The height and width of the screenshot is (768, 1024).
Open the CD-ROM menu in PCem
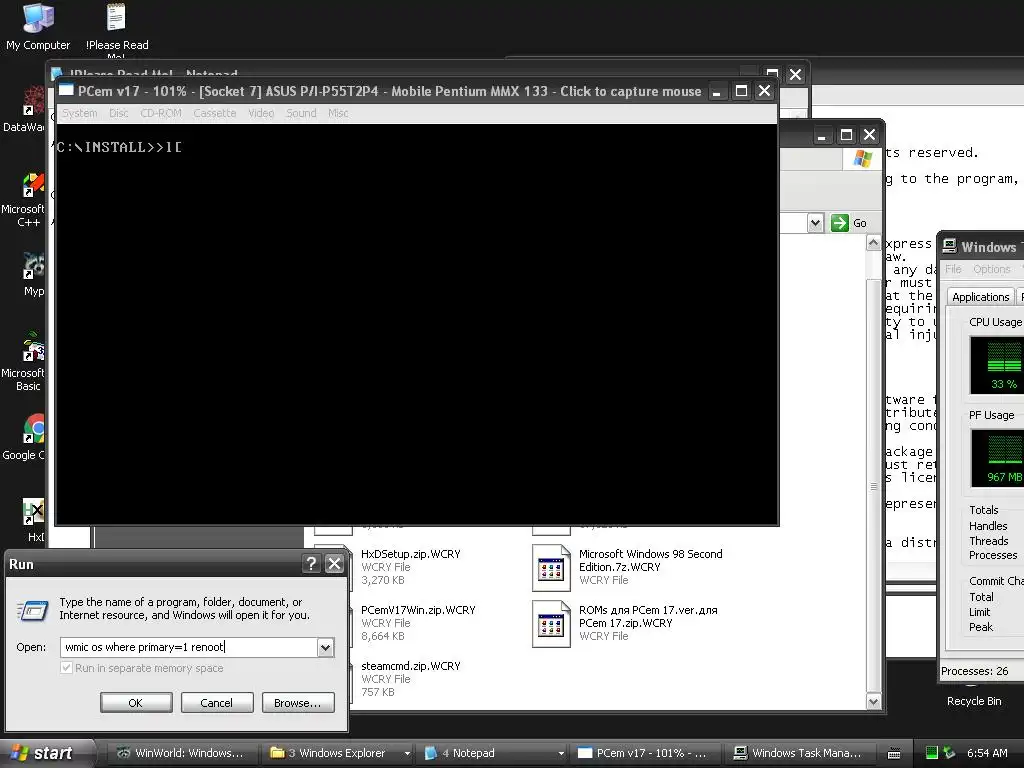(x=161, y=113)
